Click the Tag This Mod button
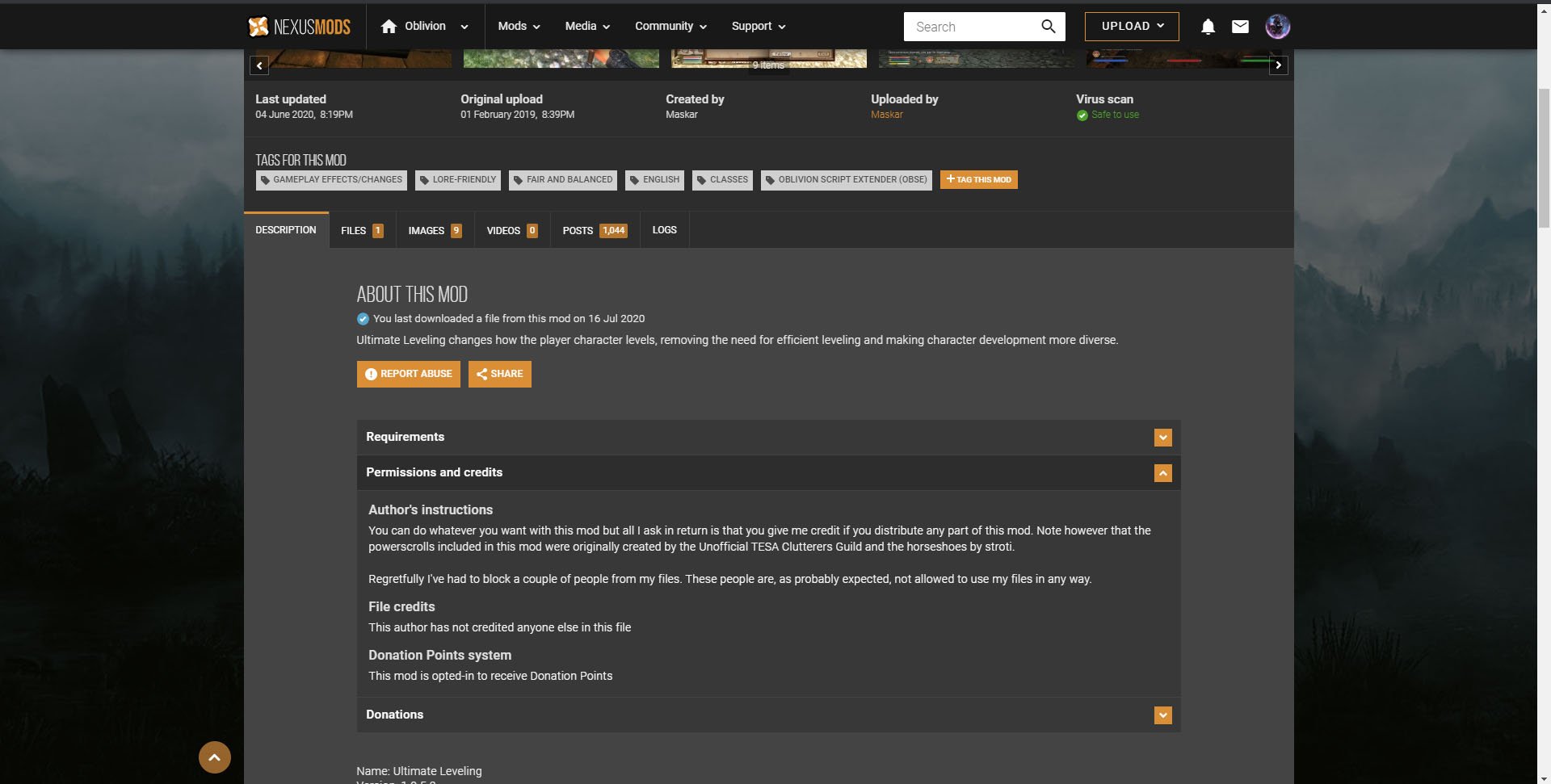This screenshot has height=784, width=1551. click(x=979, y=179)
